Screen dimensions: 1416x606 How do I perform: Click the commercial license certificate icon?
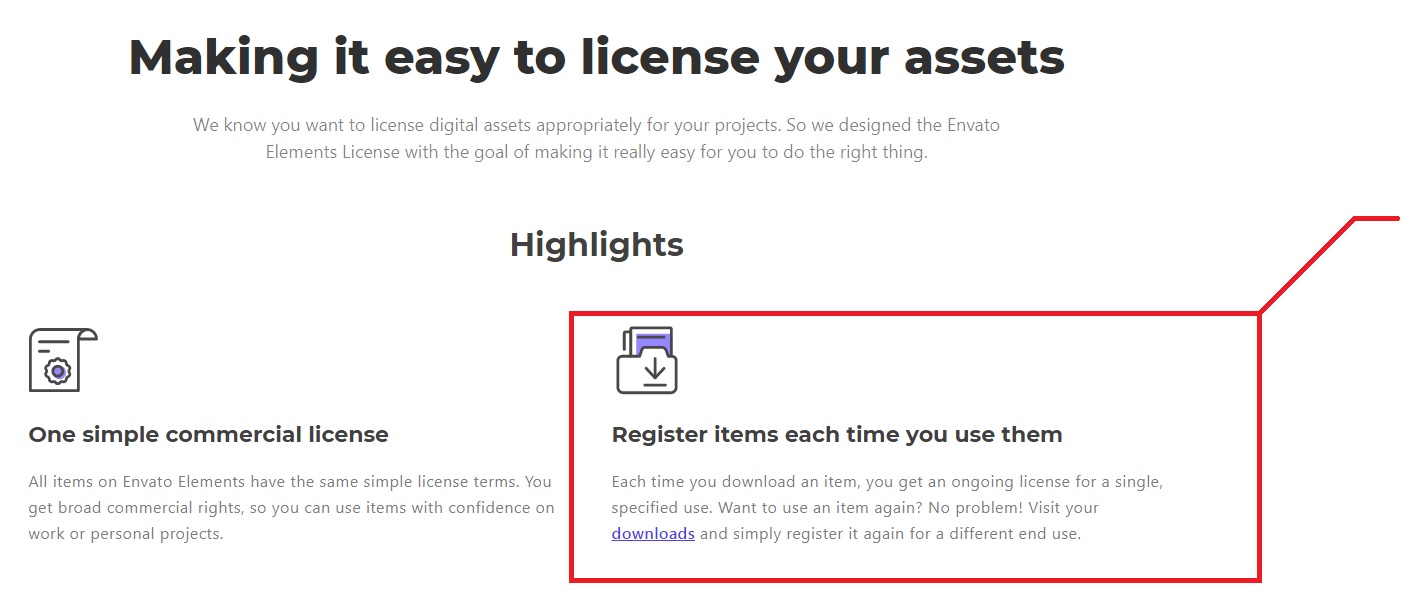click(x=62, y=359)
